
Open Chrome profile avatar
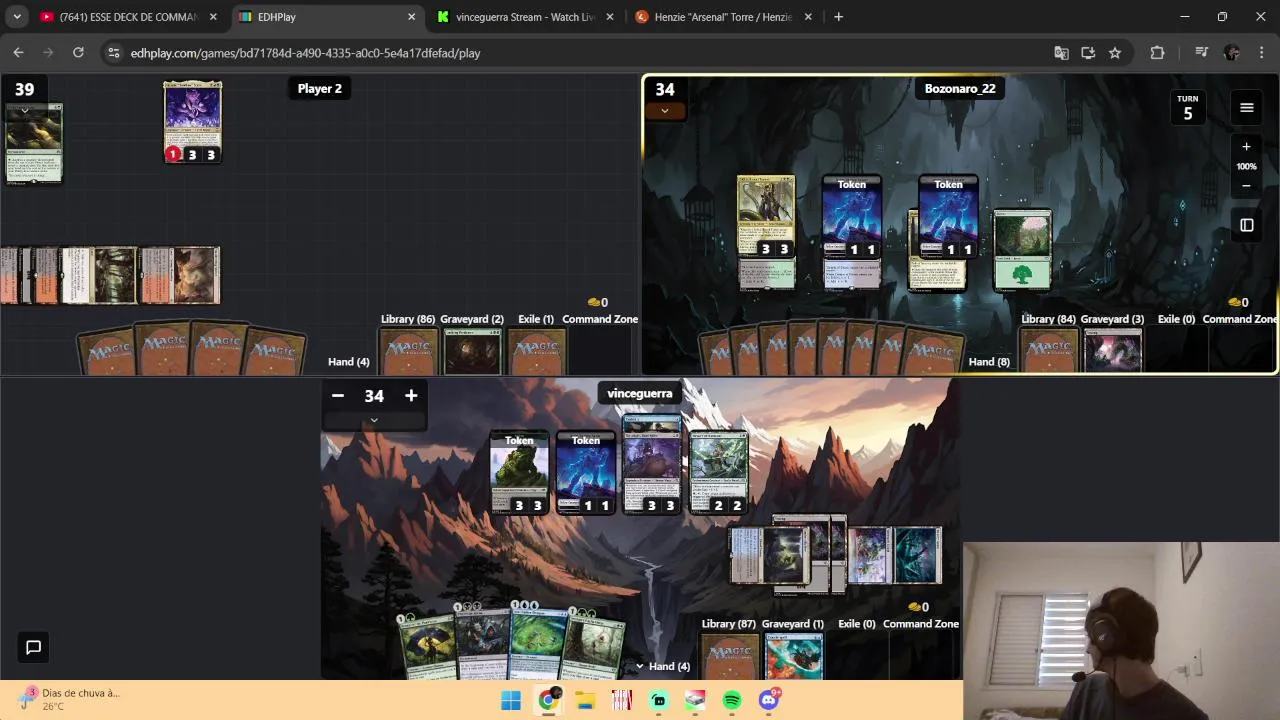point(1231,53)
